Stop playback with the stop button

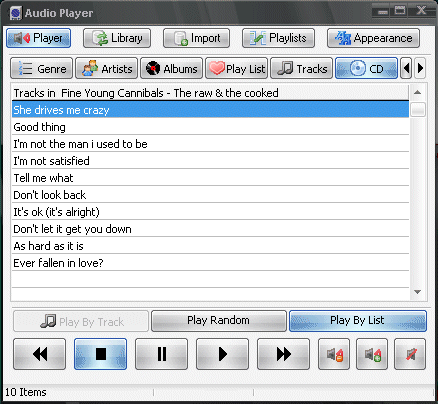pos(100,354)
